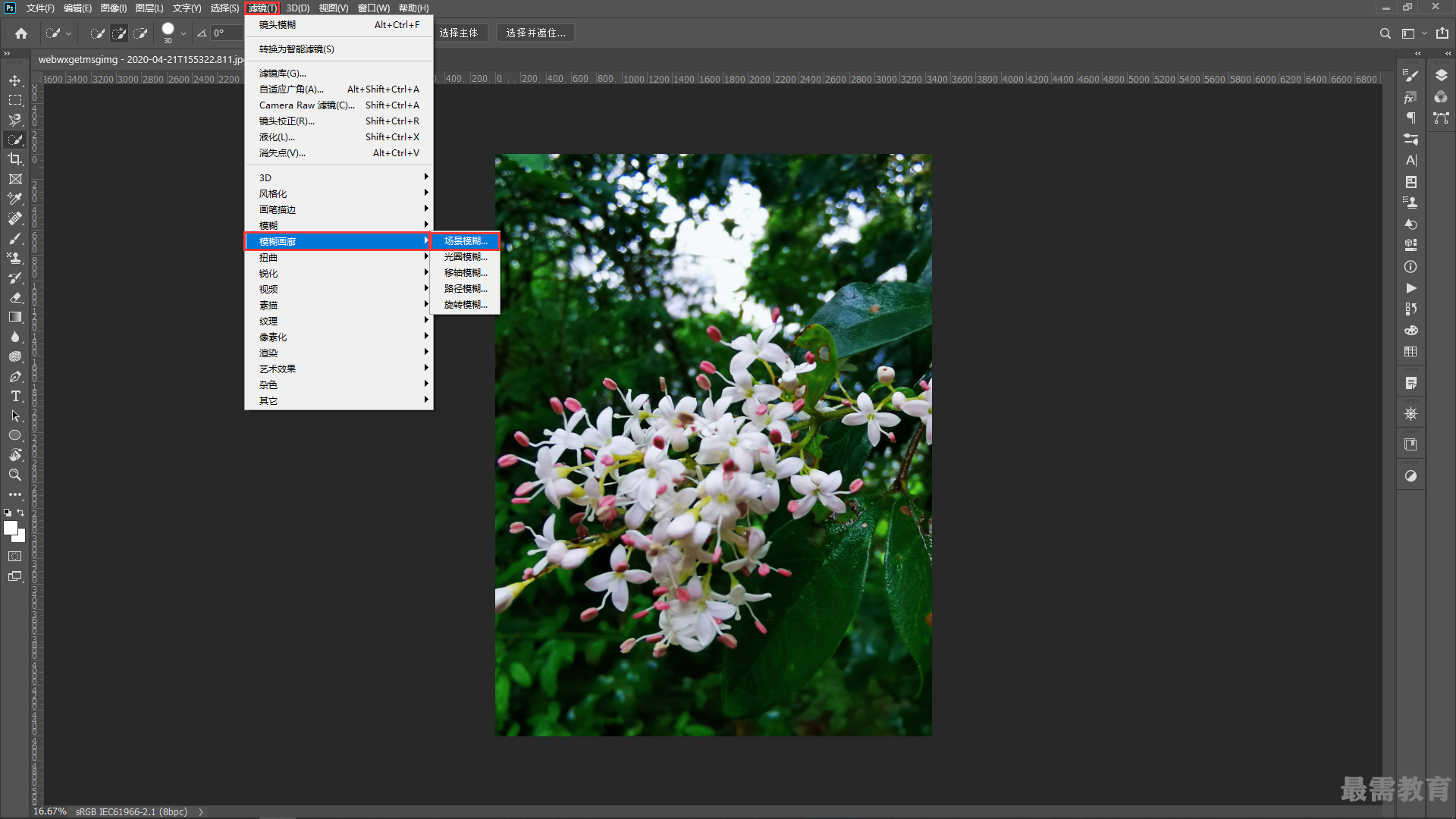This screenshot has width=1456, height=819.
Task: Select the Healing Brush tool
Action: coord(15,218)
